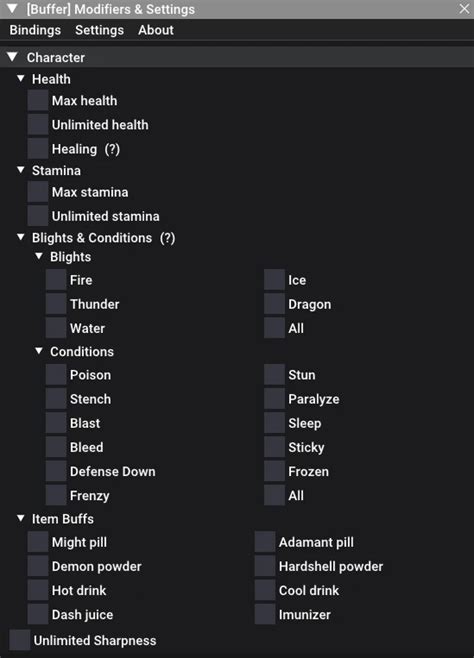Tick the Paralyze condition checkbox
The image size is (474, 658).
[x=274, y=399]
